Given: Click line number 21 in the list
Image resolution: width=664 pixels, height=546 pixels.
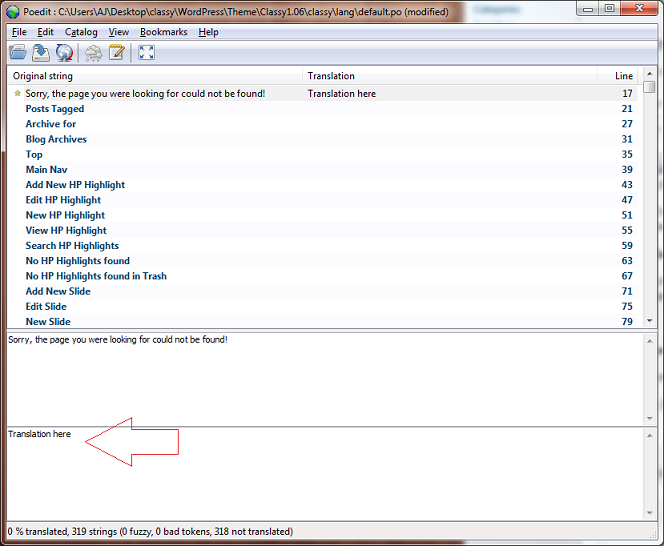Looking at the screenshot, I should click(627, 109).
